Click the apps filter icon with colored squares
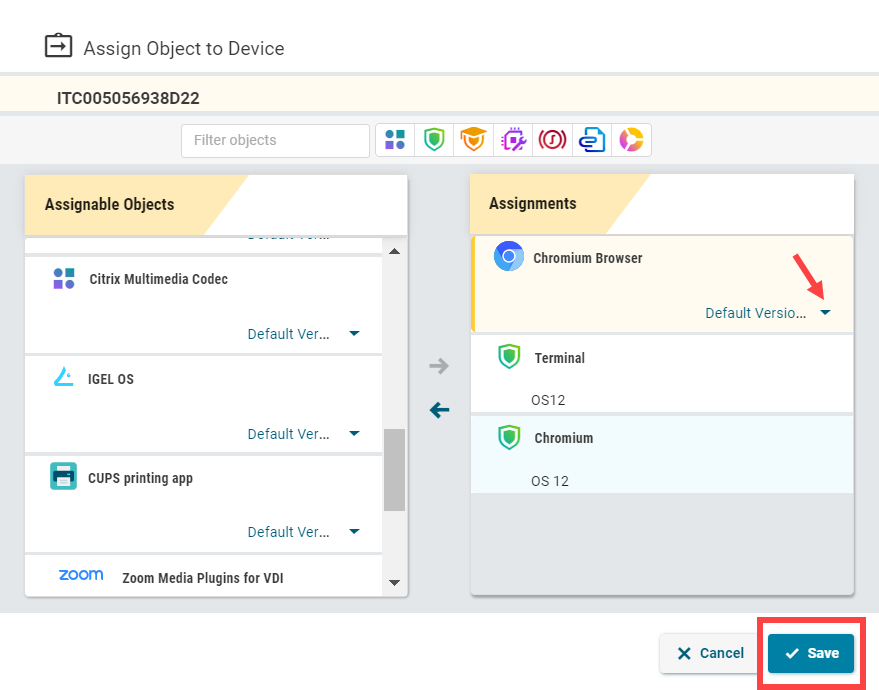The image size is (879, 690). 395,140
